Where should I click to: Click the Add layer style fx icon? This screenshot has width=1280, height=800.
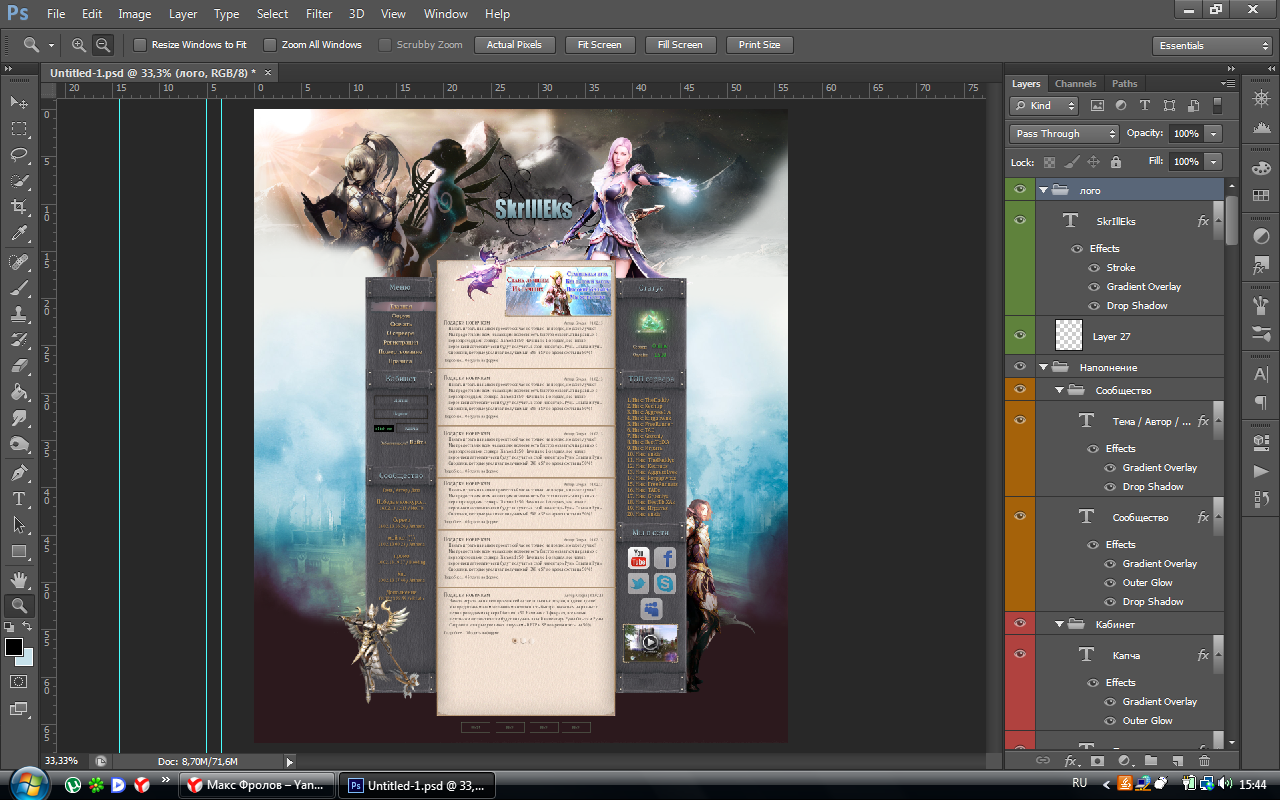pos(1070,760)
